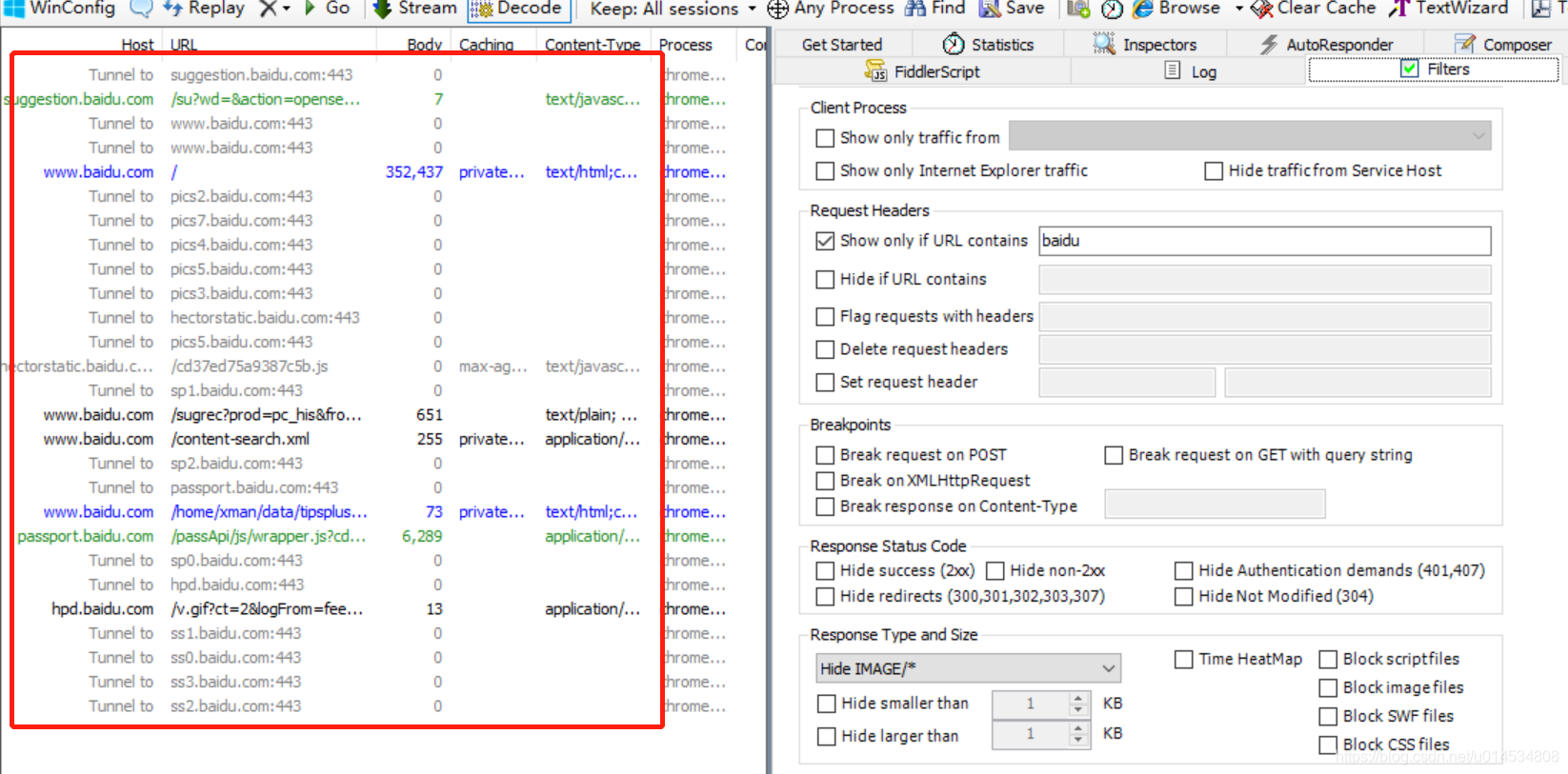Switch to the Log tab
The height and width of the screenshot is (774, 1568).
(x=1191, y=71)
